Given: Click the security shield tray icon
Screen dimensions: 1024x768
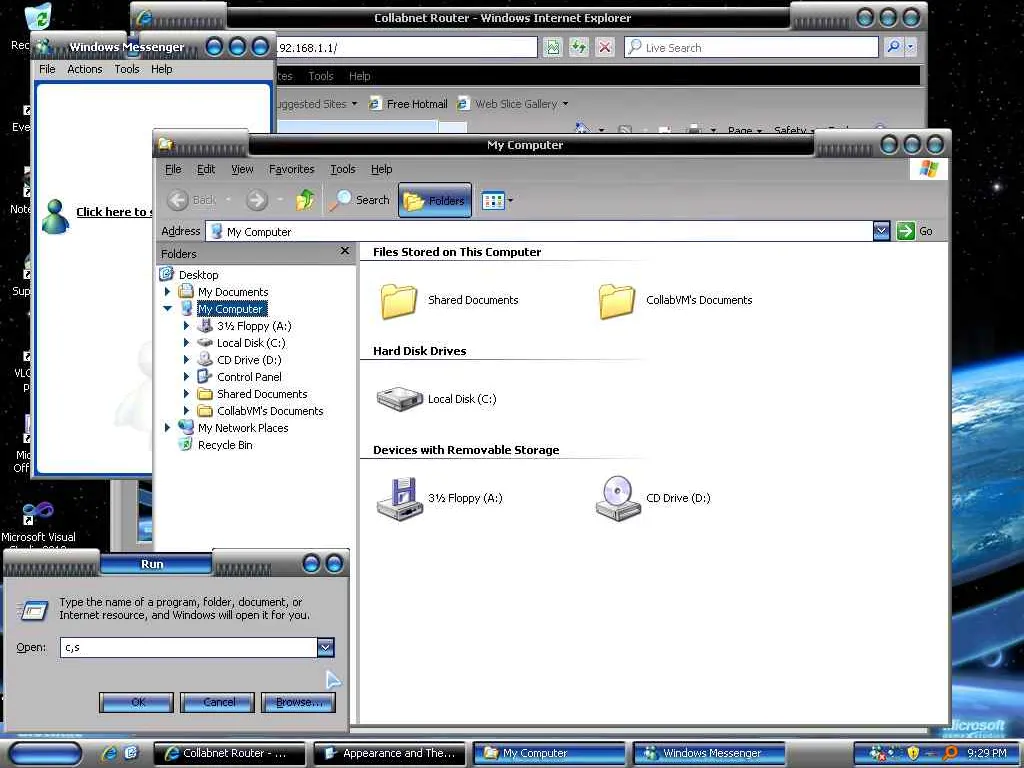Looking at the screenshot, I should [x=912, y=753].
